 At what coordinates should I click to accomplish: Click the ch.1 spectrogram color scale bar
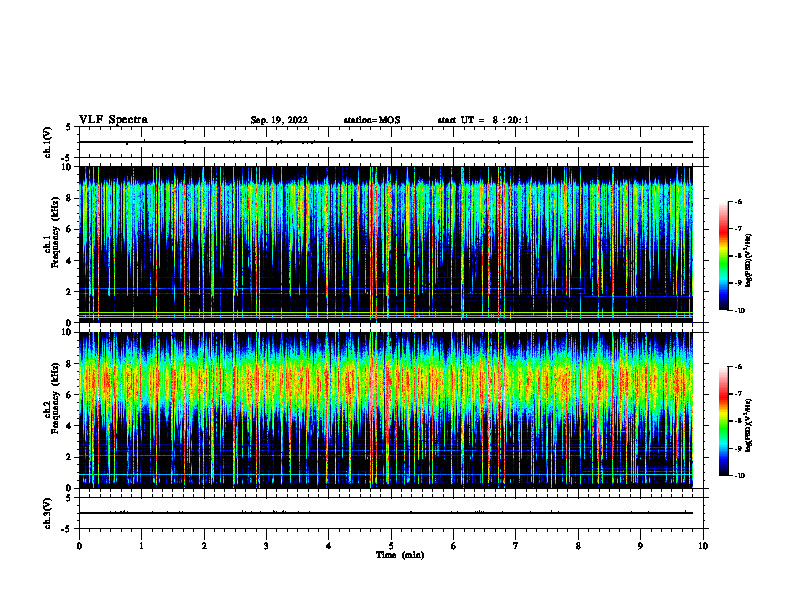click(x=723, y=256)
